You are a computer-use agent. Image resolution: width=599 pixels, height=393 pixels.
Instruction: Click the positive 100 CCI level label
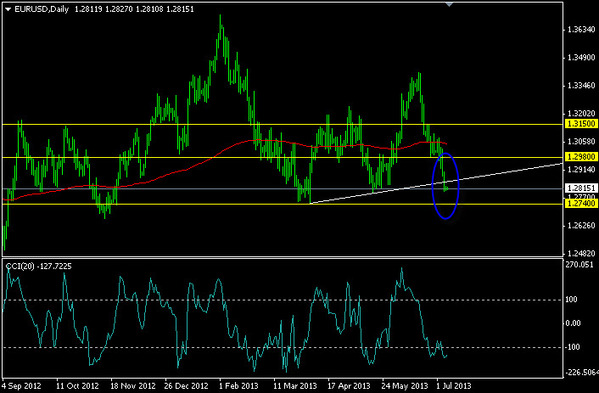tap(571, 299)
